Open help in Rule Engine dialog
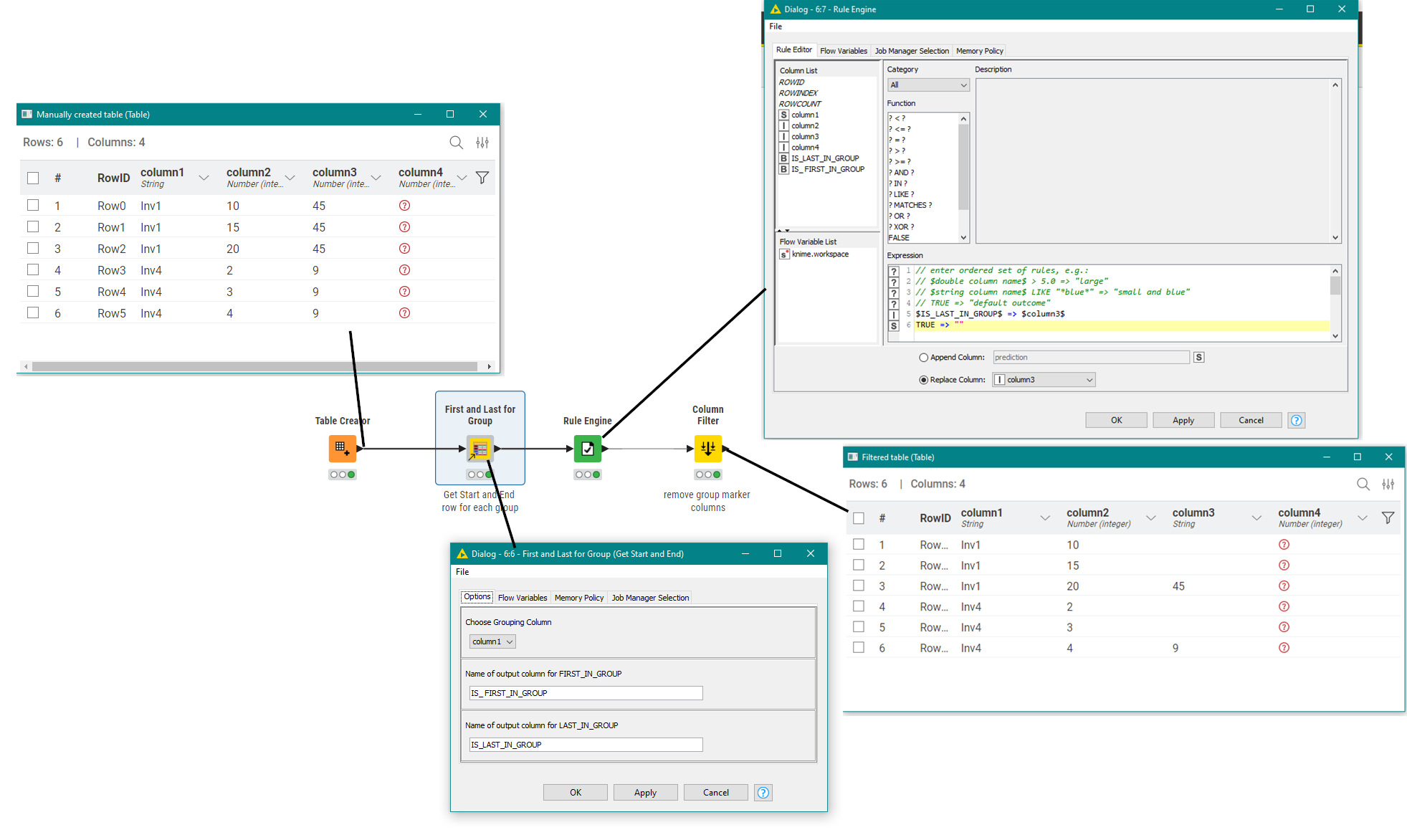1407x840 pixels. 1297,421
